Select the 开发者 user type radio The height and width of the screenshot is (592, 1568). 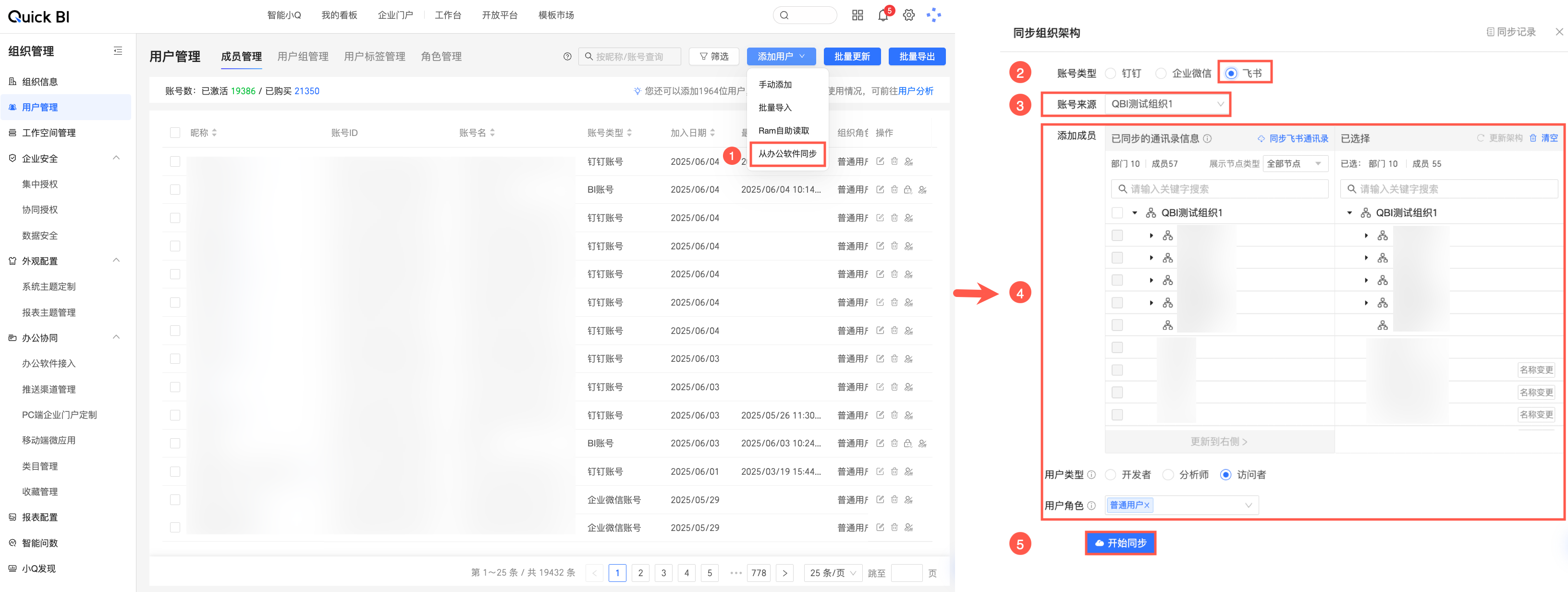point(1111,474)
